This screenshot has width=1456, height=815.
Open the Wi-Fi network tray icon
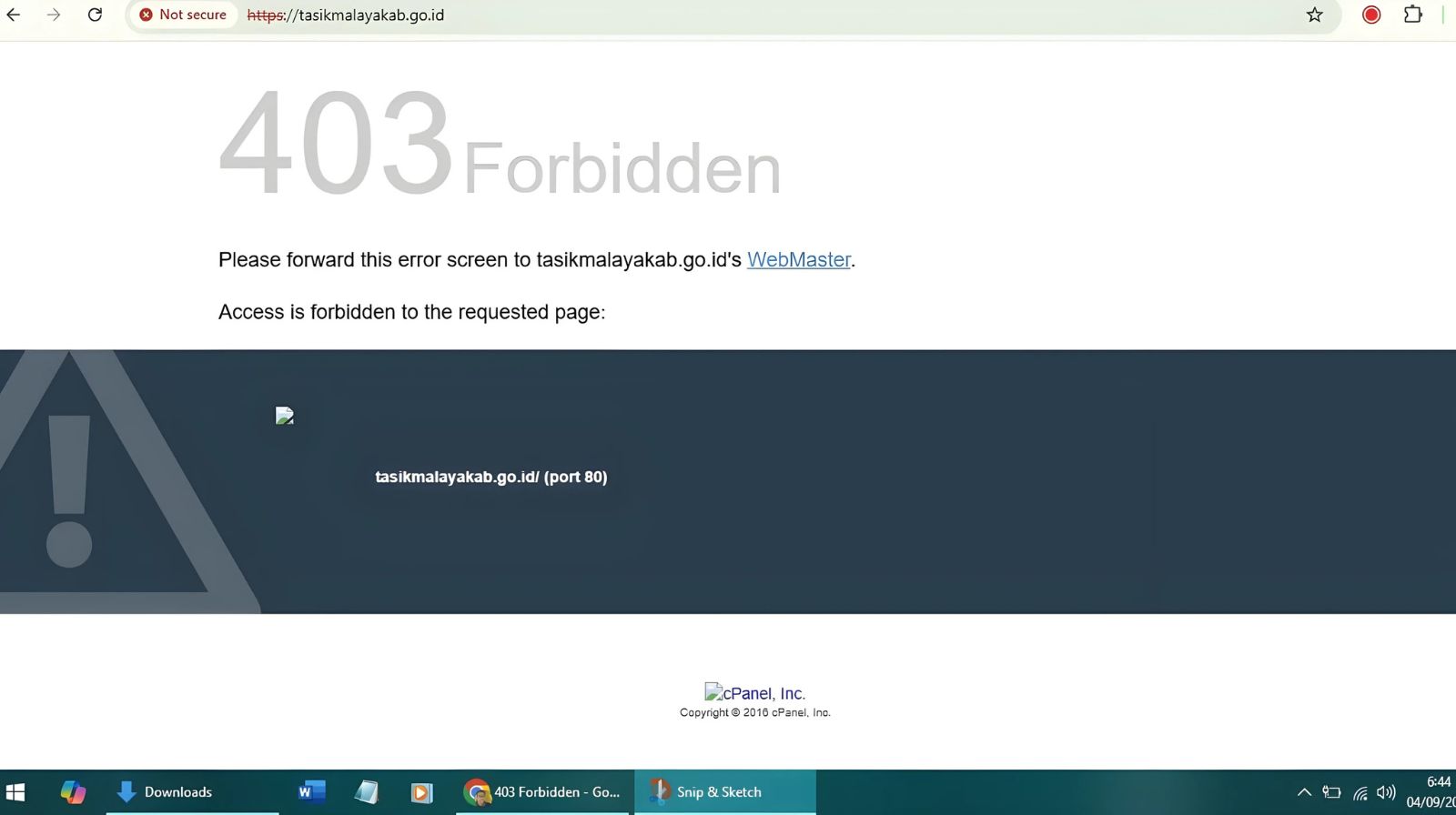1360,793
